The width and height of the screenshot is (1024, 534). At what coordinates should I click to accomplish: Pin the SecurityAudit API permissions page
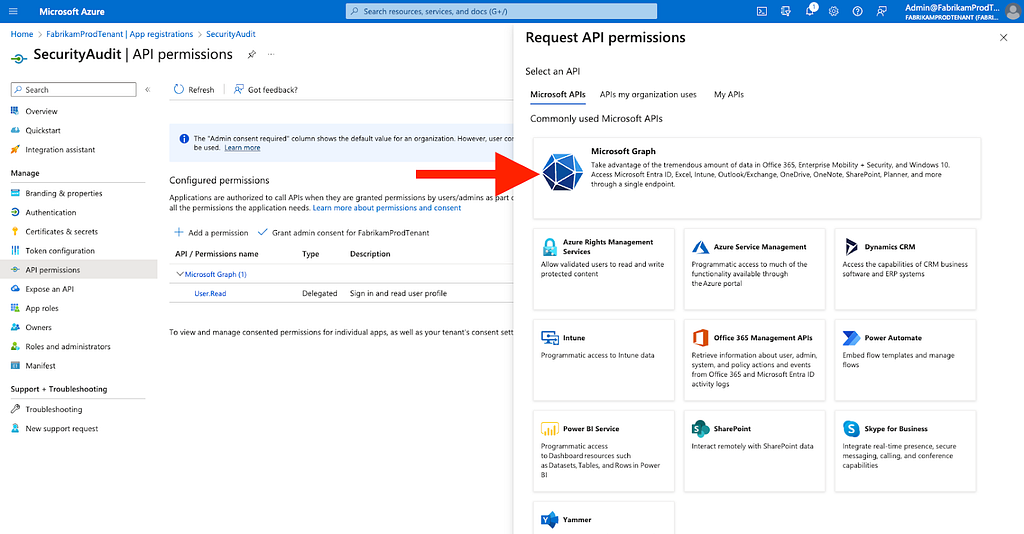tap(251, 55)
